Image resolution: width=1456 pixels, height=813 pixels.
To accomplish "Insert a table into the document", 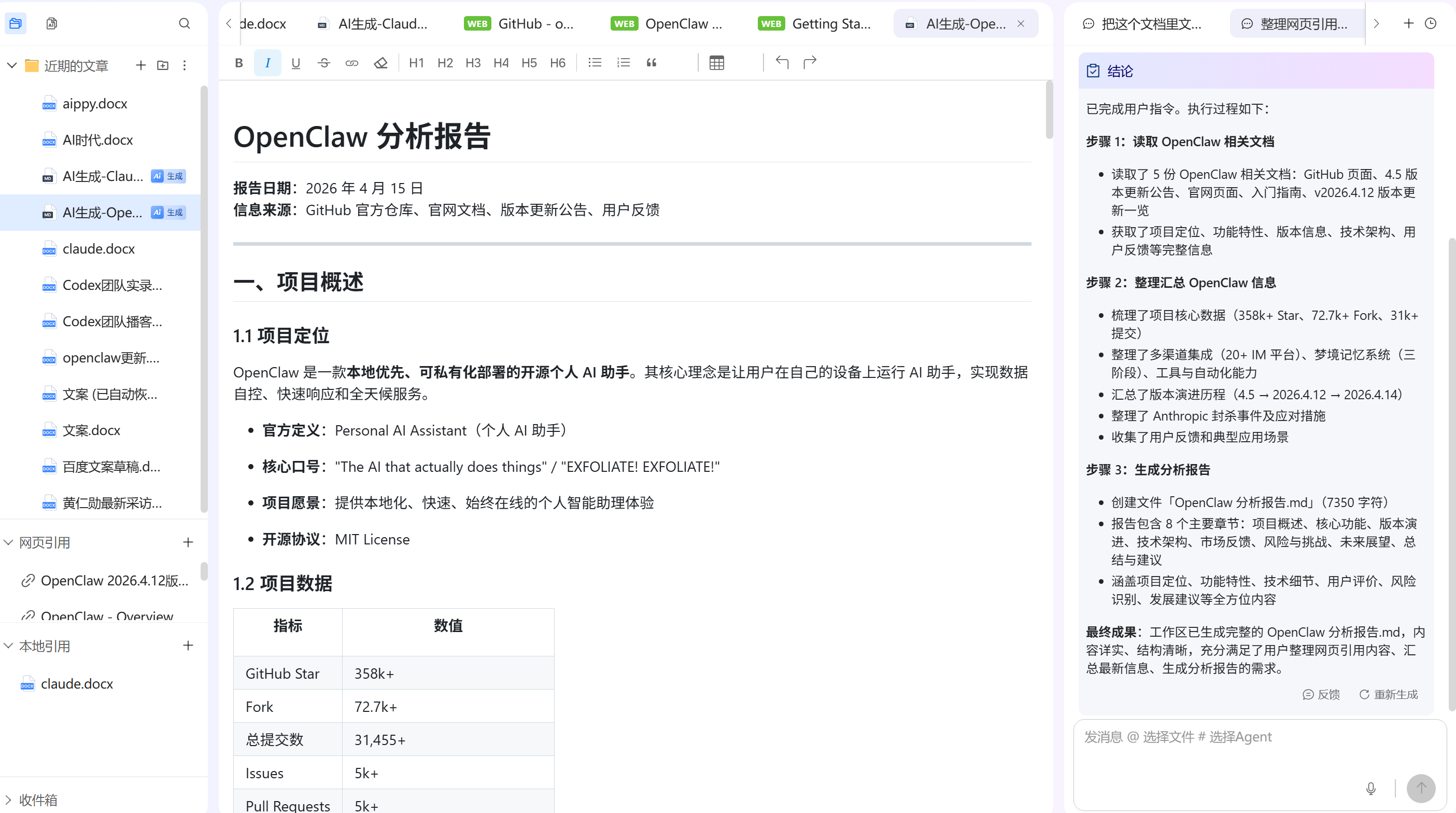I will [716, 63].
